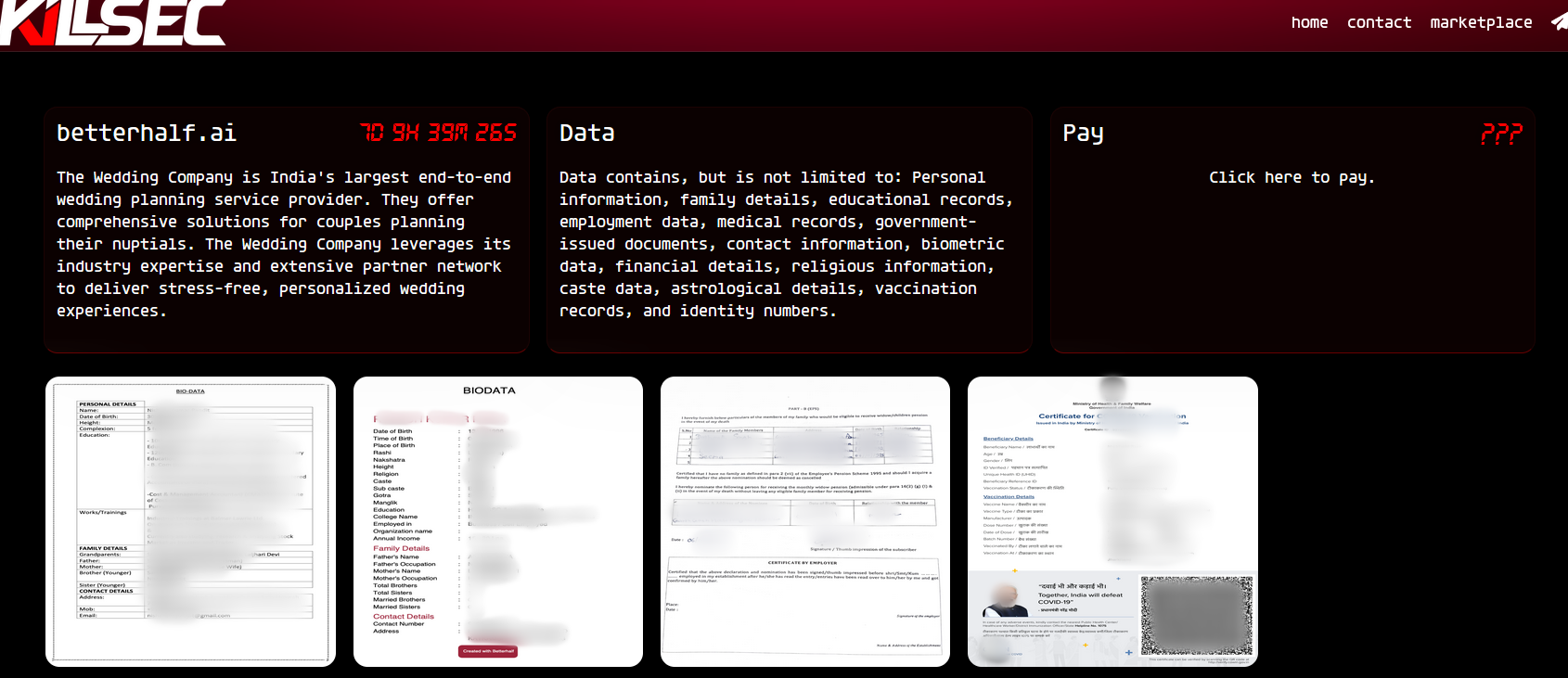Click the 'Data' card heading
The width and height of the screenshot is (1568, 678).
(x=586, y=133)
